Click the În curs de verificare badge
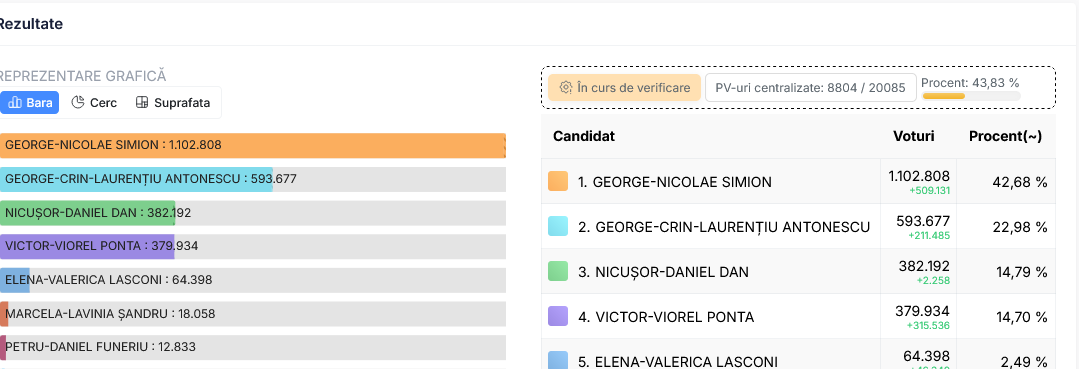Image resolution: width=1079 pixels, height=369 pixels. click(x=624, y=87)
